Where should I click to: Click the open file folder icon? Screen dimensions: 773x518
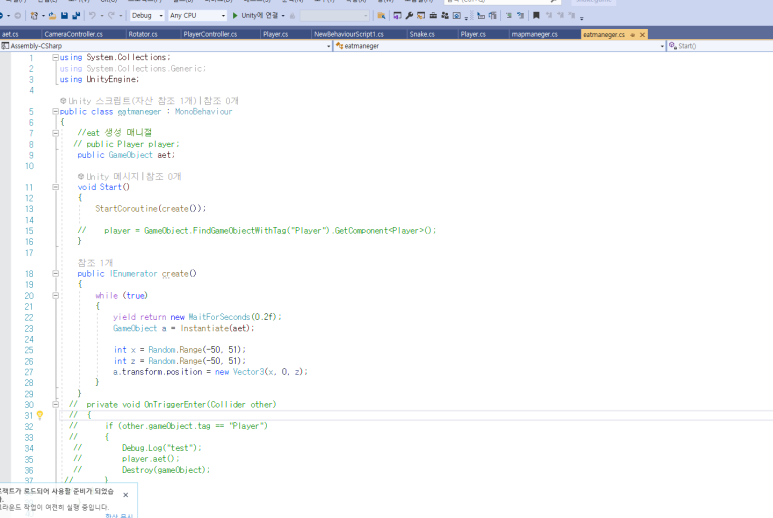click(x=52, y=16)
